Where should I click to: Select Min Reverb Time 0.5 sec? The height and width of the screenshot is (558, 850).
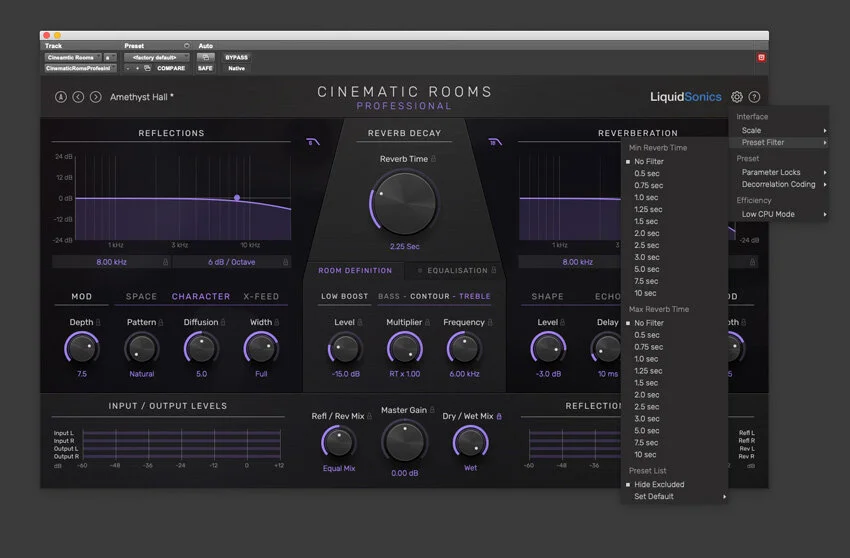pyautogui.click(x=647, y=174)
